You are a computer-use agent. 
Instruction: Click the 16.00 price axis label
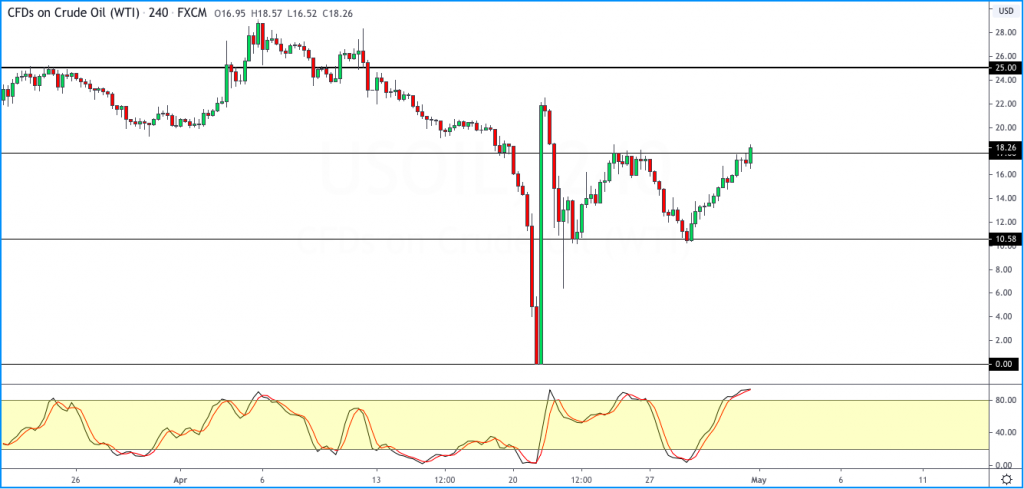[x=1005, y=174]
